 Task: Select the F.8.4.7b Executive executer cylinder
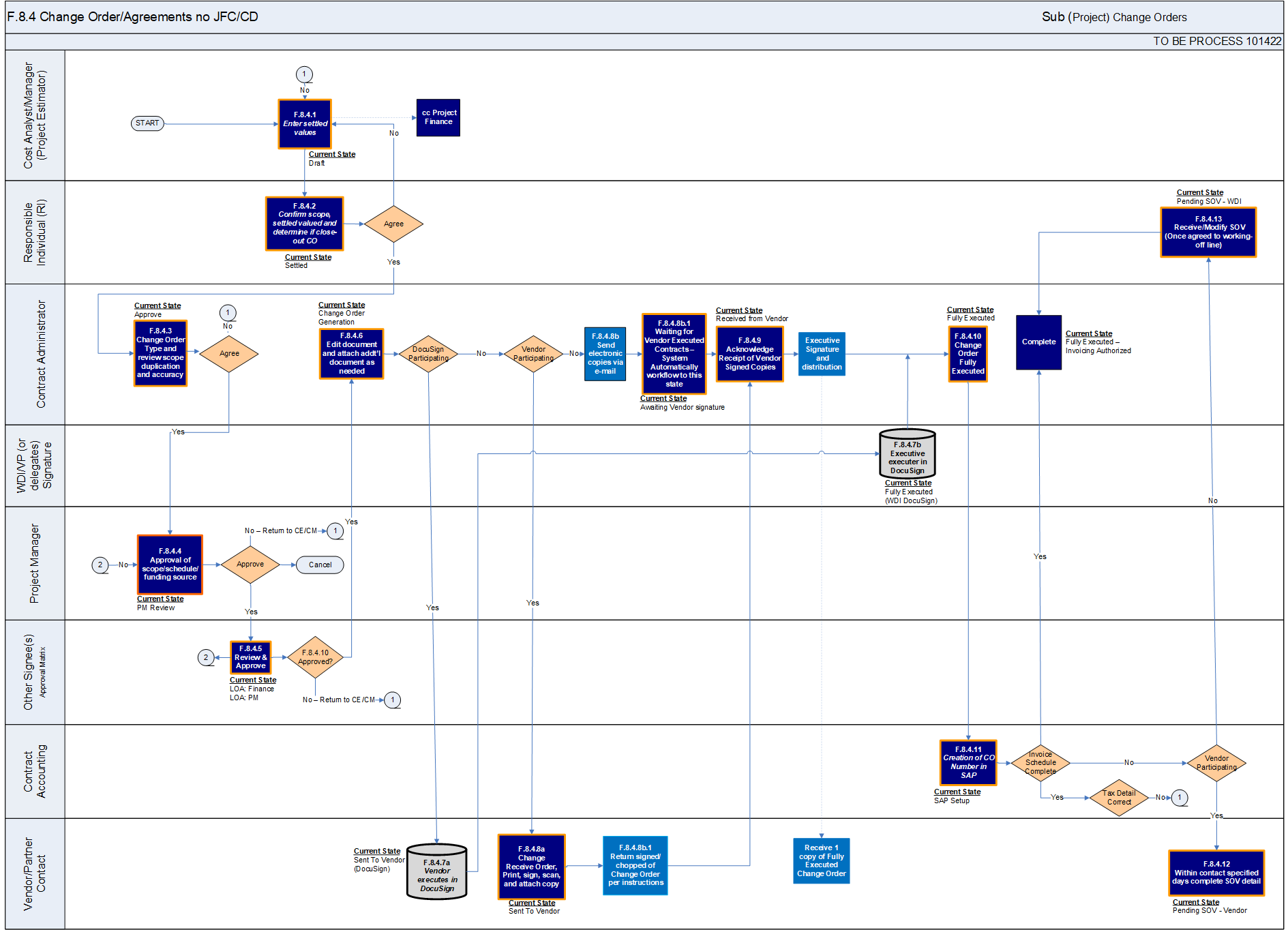tap(908, 454)
